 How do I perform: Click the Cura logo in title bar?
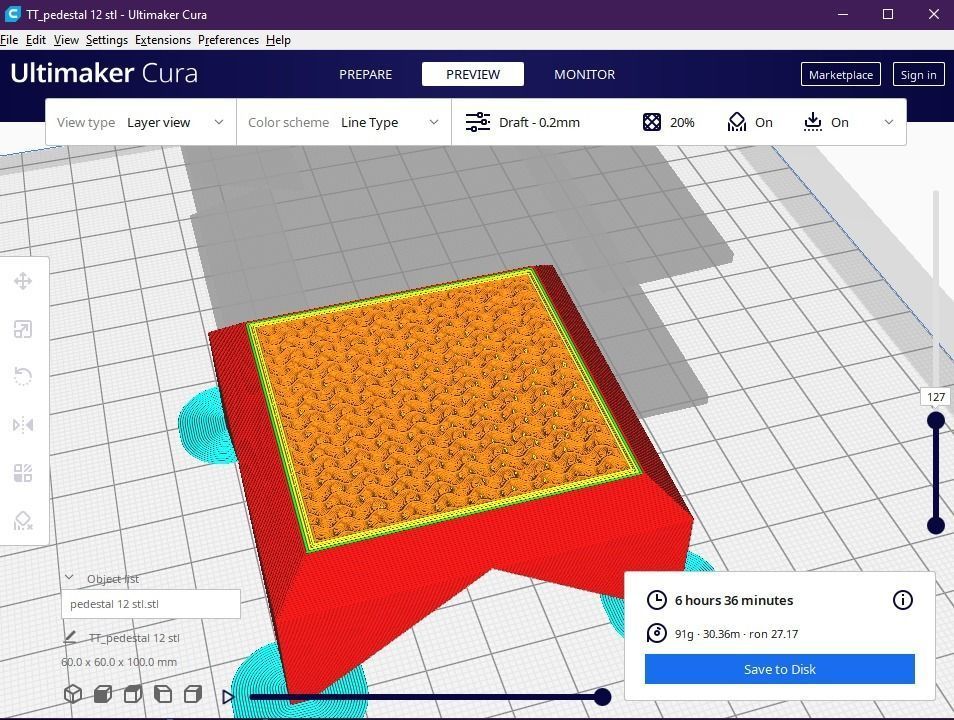coord(12,14)
